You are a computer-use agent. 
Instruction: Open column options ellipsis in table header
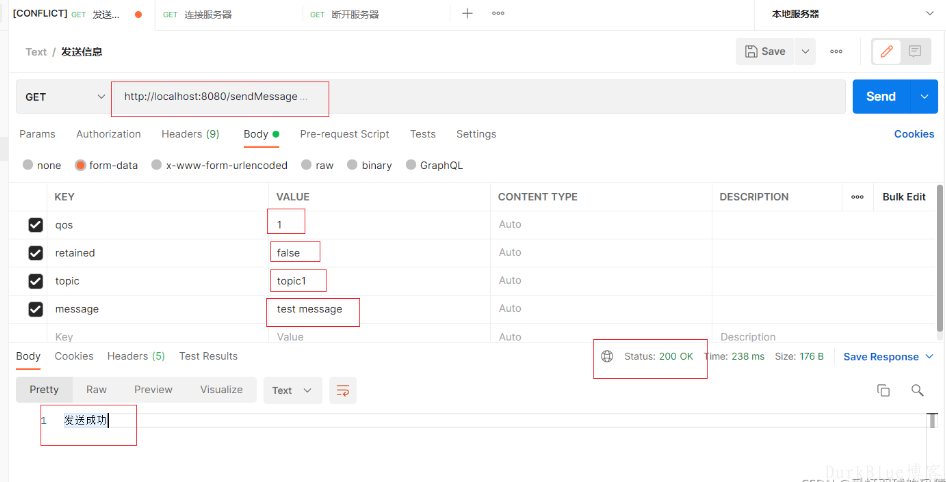(x=857, y=197)
